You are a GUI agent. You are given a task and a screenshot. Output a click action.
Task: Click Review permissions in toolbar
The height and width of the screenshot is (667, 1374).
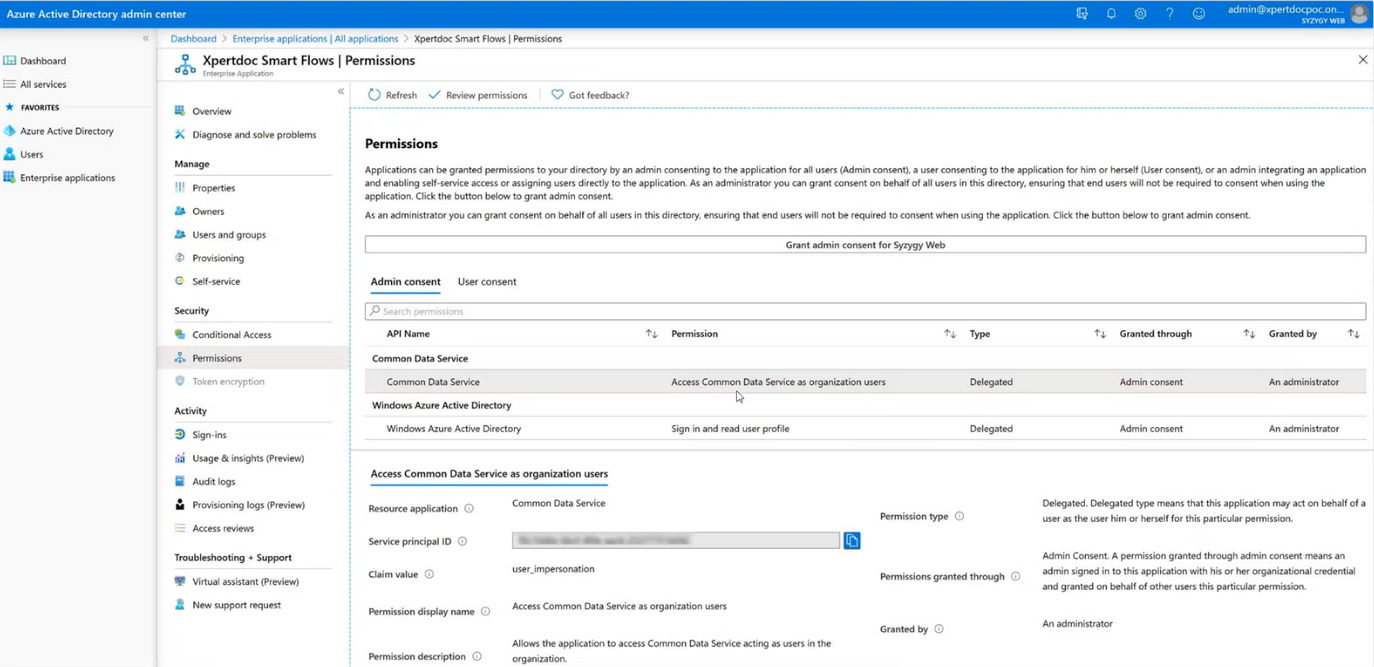[x=478, y=95]
